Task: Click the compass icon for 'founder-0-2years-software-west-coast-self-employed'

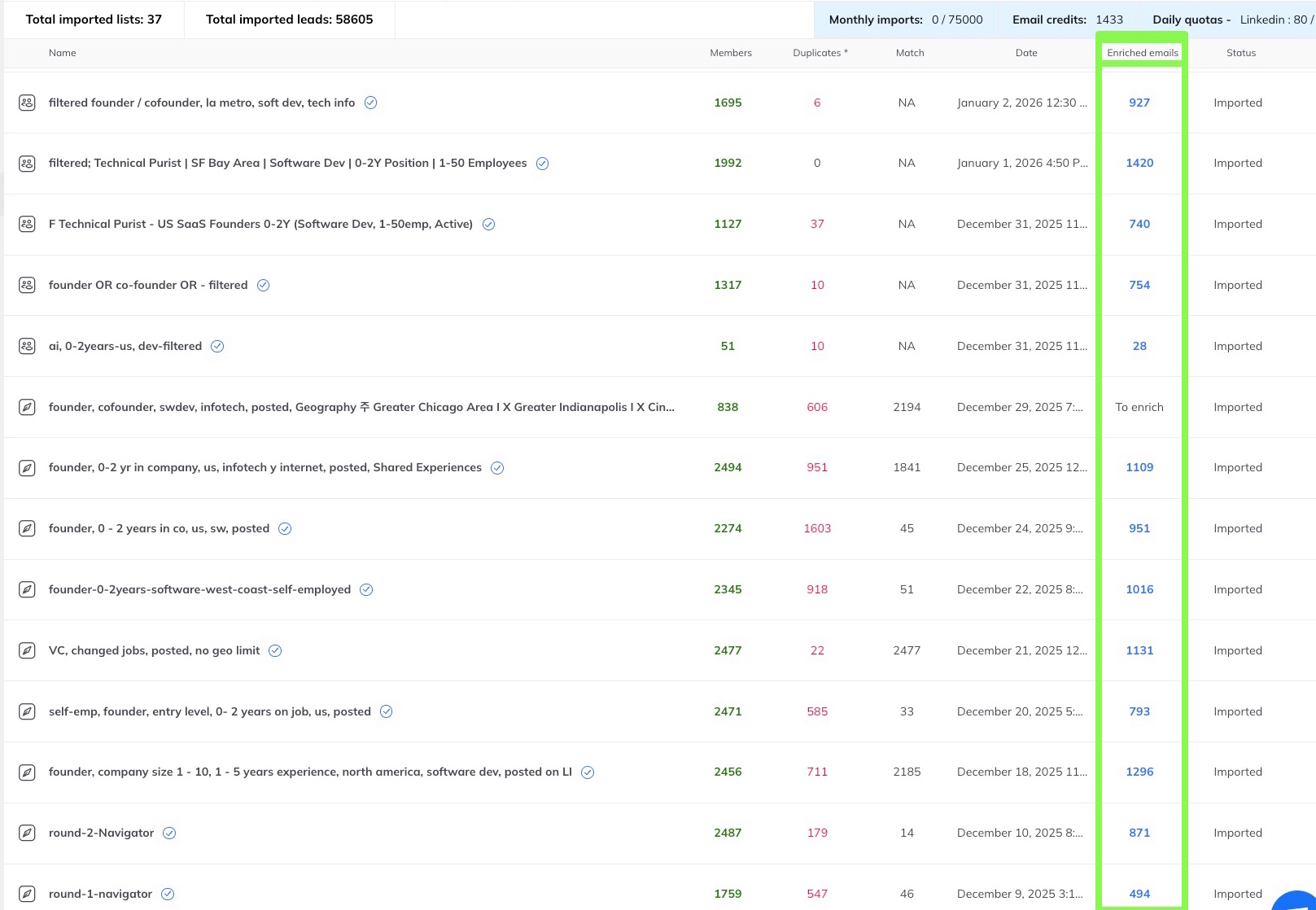Action: [x=27, y=589]
